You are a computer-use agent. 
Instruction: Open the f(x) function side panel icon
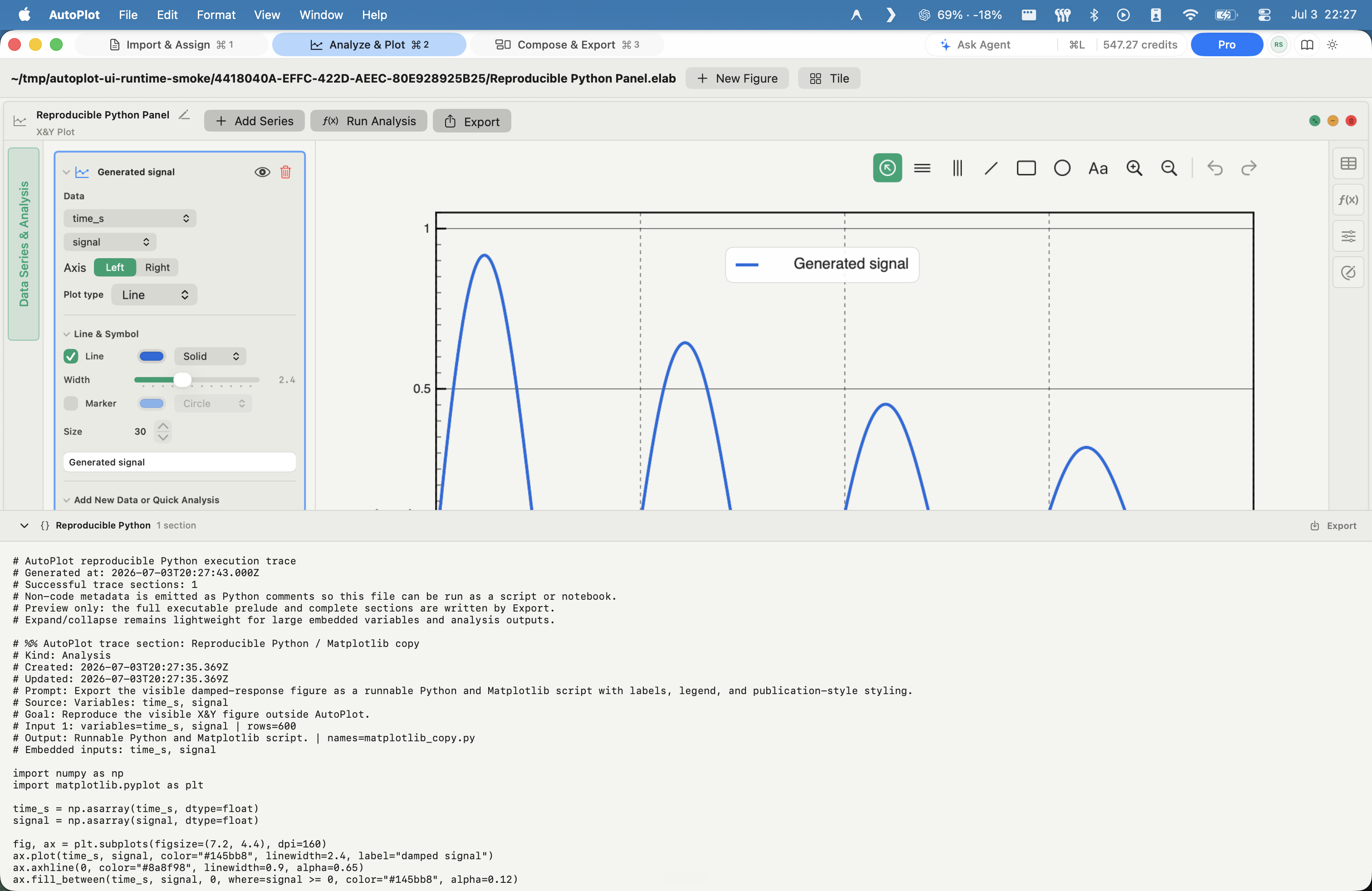point(1348,200)
